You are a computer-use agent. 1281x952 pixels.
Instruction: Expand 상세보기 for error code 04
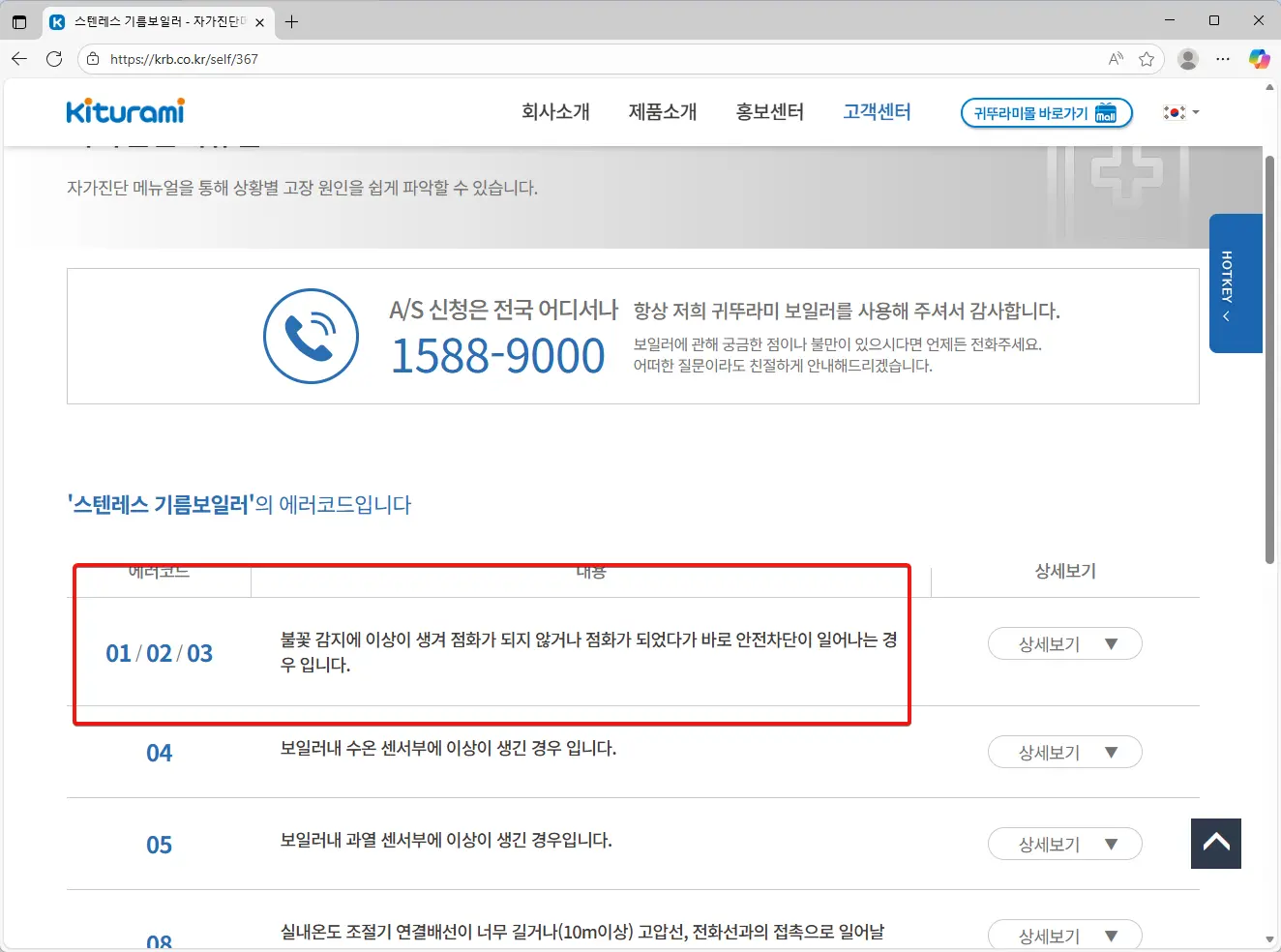coord(1064,752)
